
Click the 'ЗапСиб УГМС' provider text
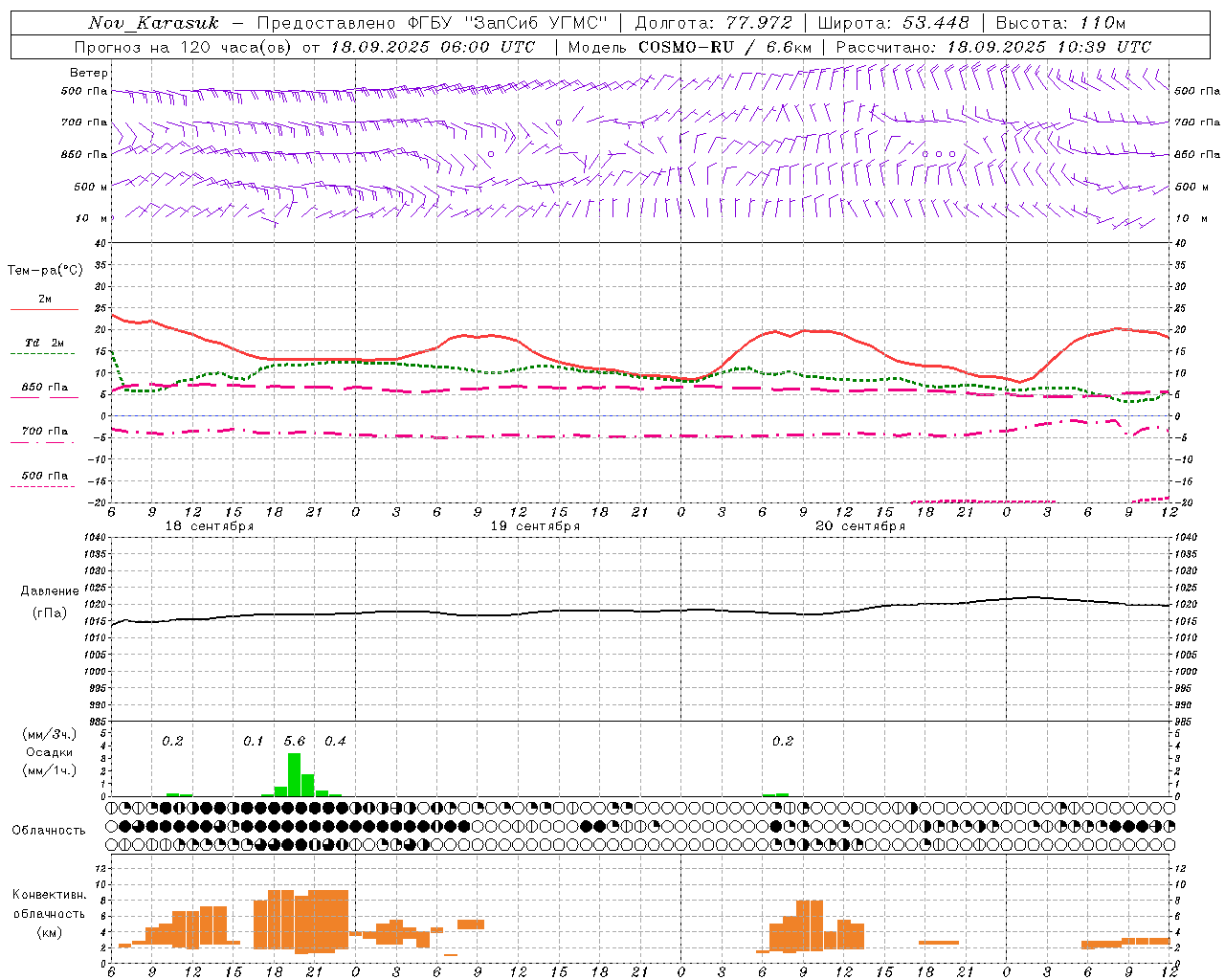[535, 23]
